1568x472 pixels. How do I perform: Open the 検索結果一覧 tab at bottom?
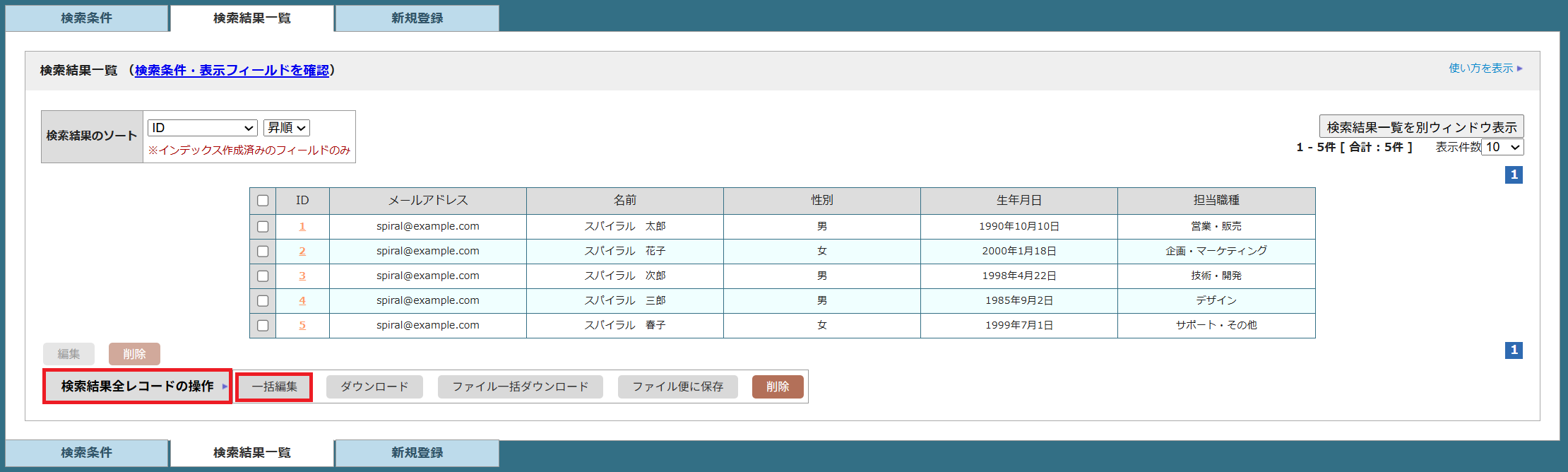click(252, 453)
